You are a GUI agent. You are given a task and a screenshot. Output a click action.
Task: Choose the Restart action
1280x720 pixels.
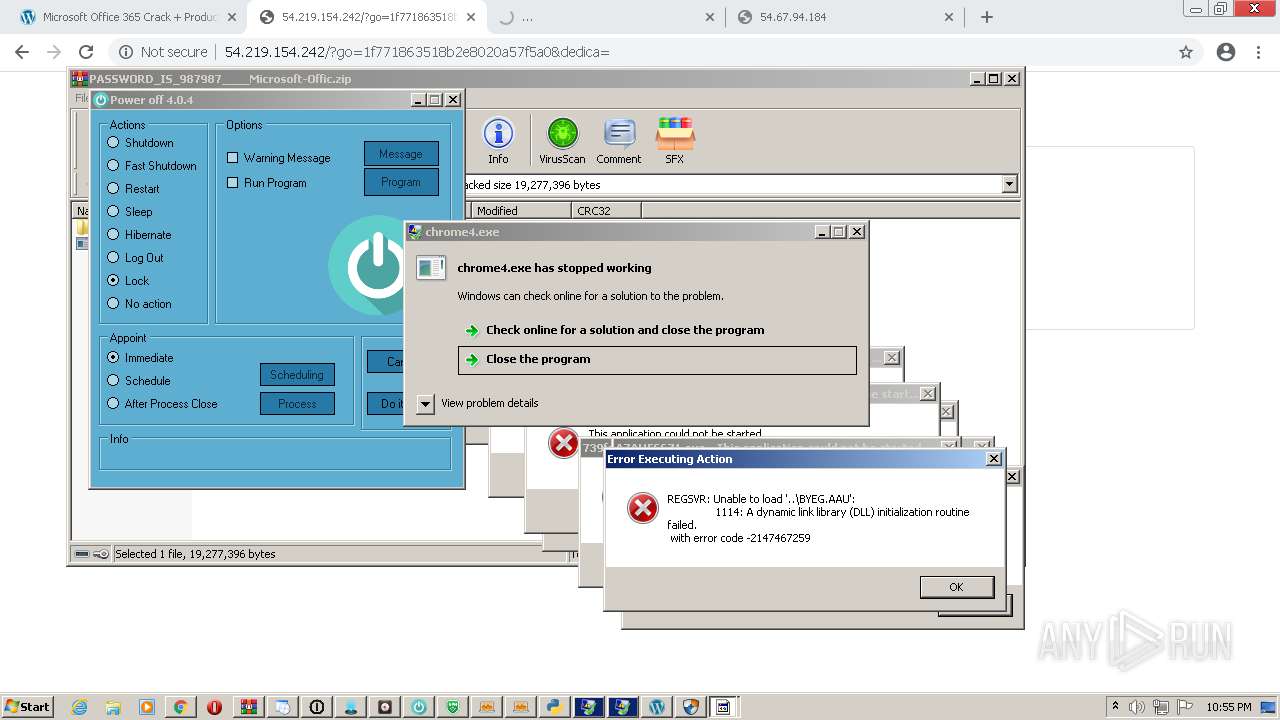[x=113, y=189]
